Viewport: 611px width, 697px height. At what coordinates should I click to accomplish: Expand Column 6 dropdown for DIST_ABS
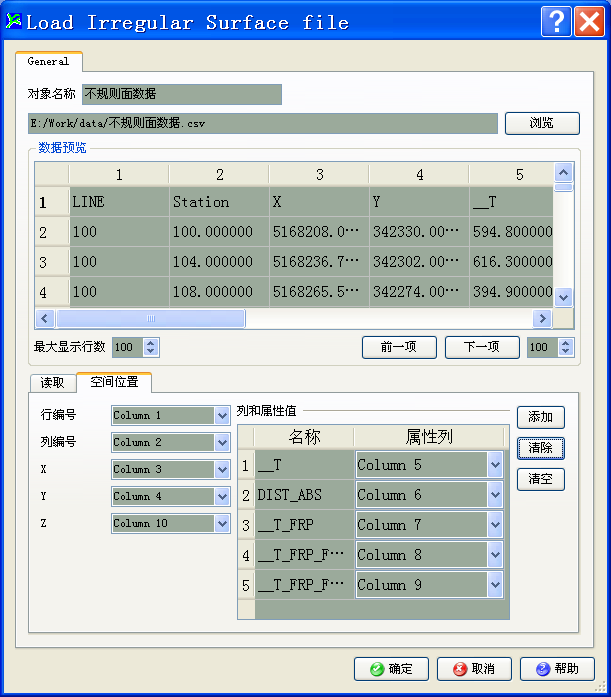[x=495, y=495]
